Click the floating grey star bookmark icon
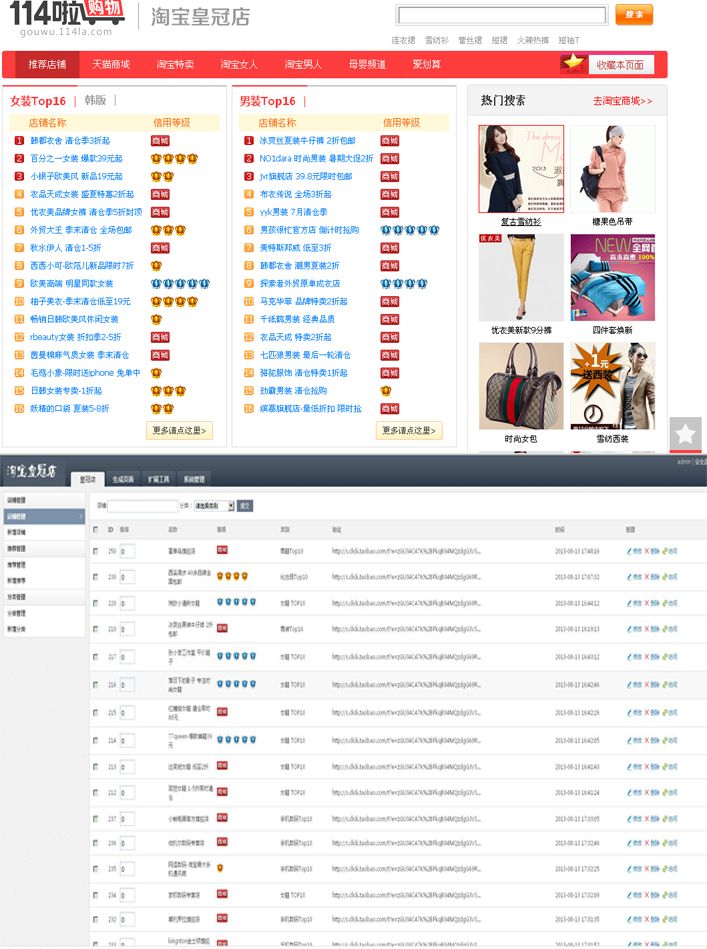 coord(685,434)
